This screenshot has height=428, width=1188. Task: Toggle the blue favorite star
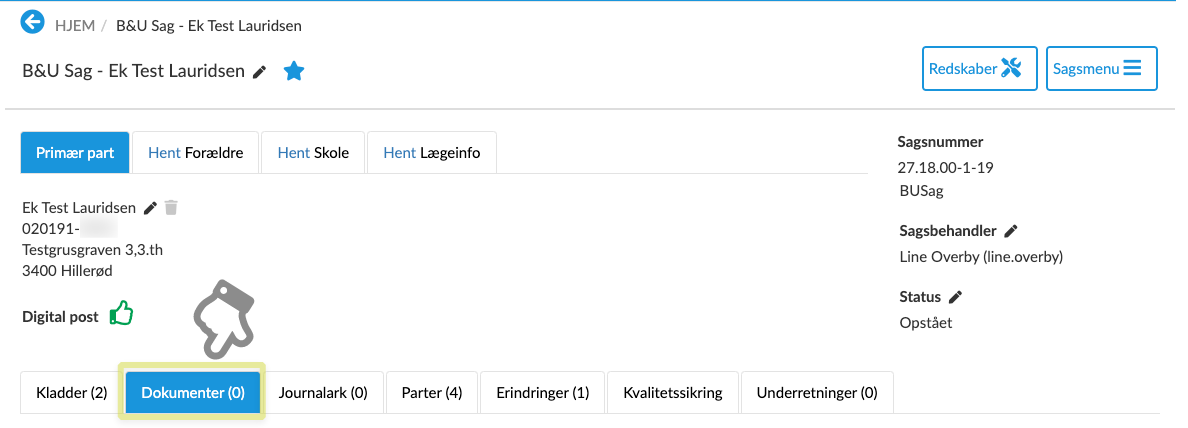click(x=293, y=71)
